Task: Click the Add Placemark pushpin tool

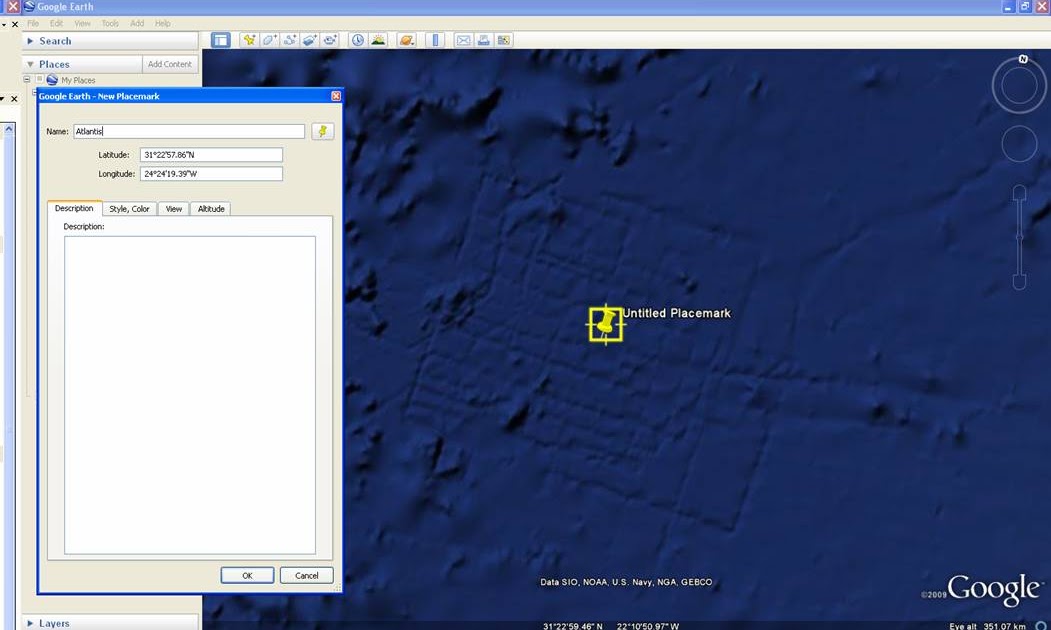Action: click(249, 40)
